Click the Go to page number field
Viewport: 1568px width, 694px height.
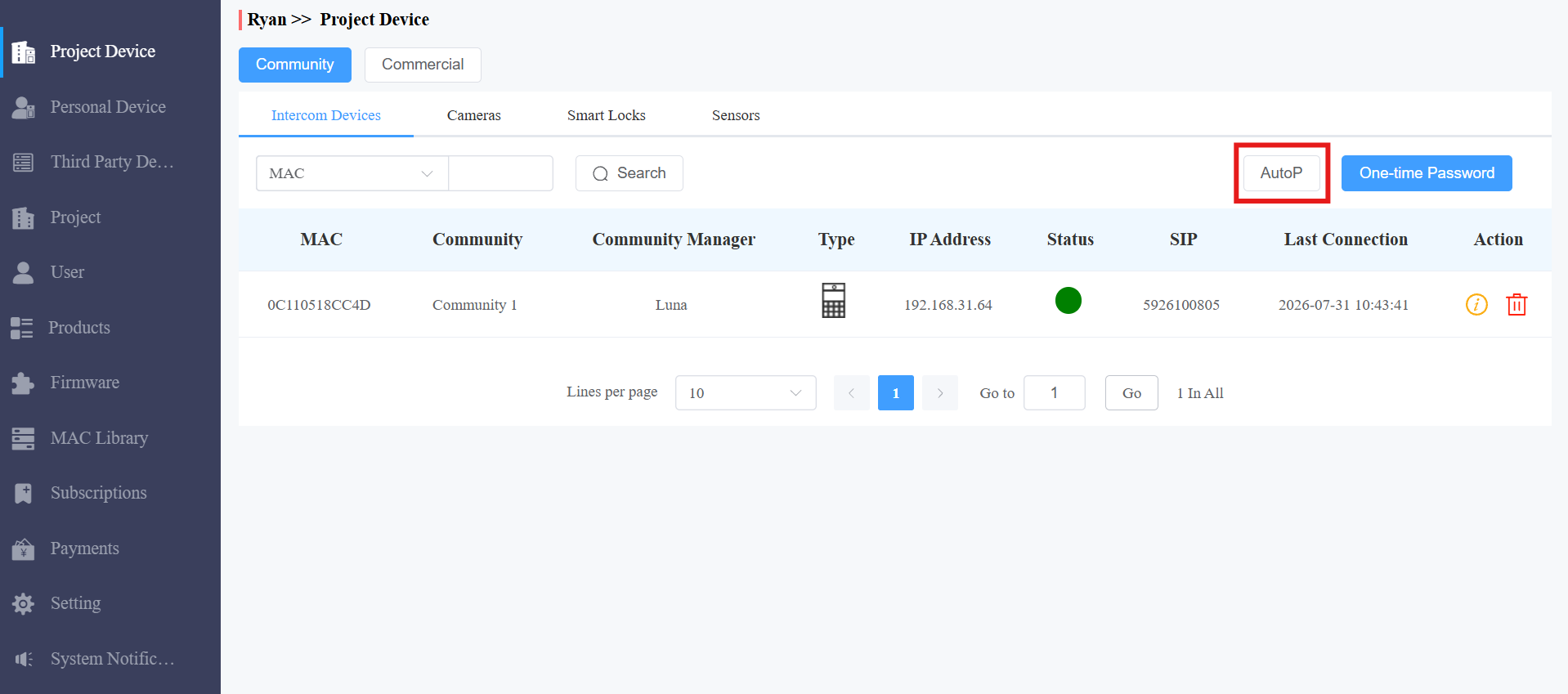coord(1055,393)
